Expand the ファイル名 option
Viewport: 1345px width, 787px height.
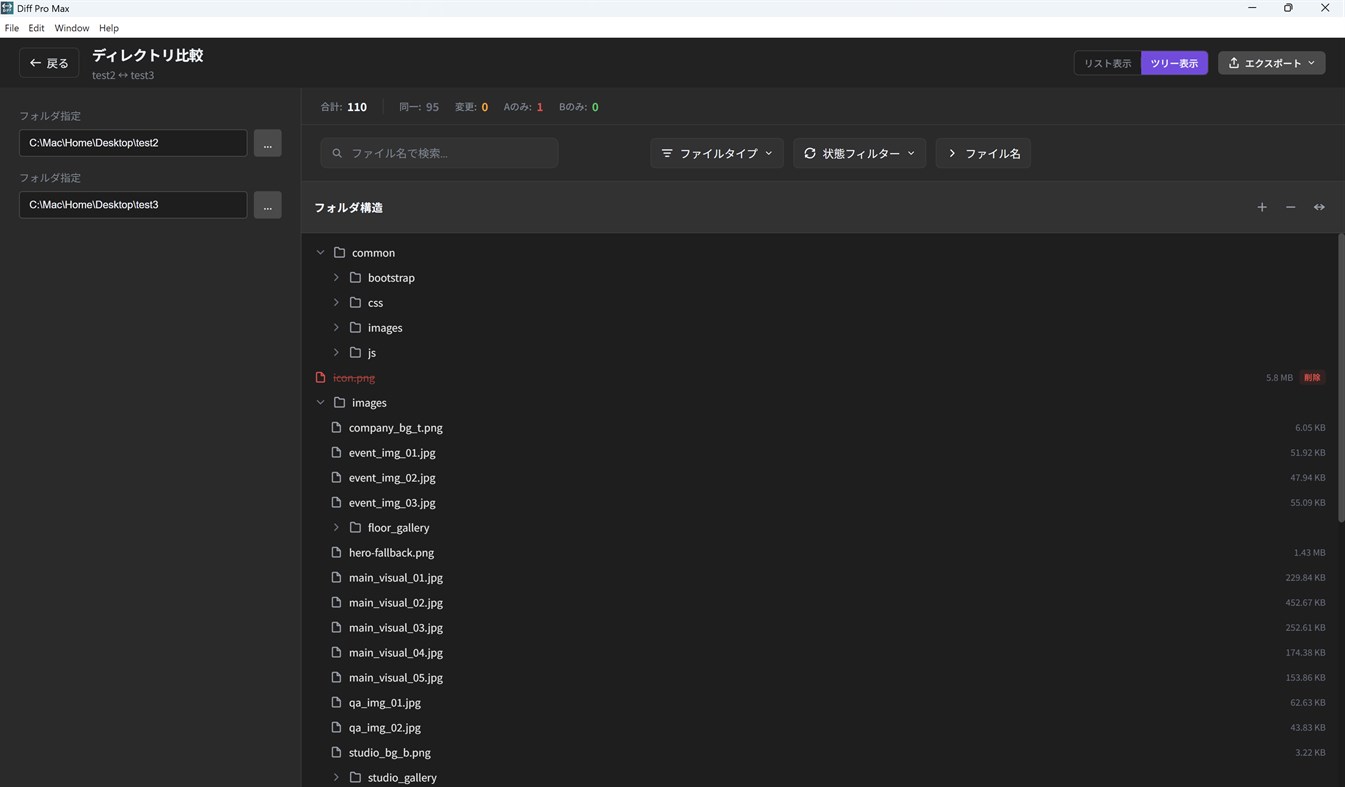983,153
